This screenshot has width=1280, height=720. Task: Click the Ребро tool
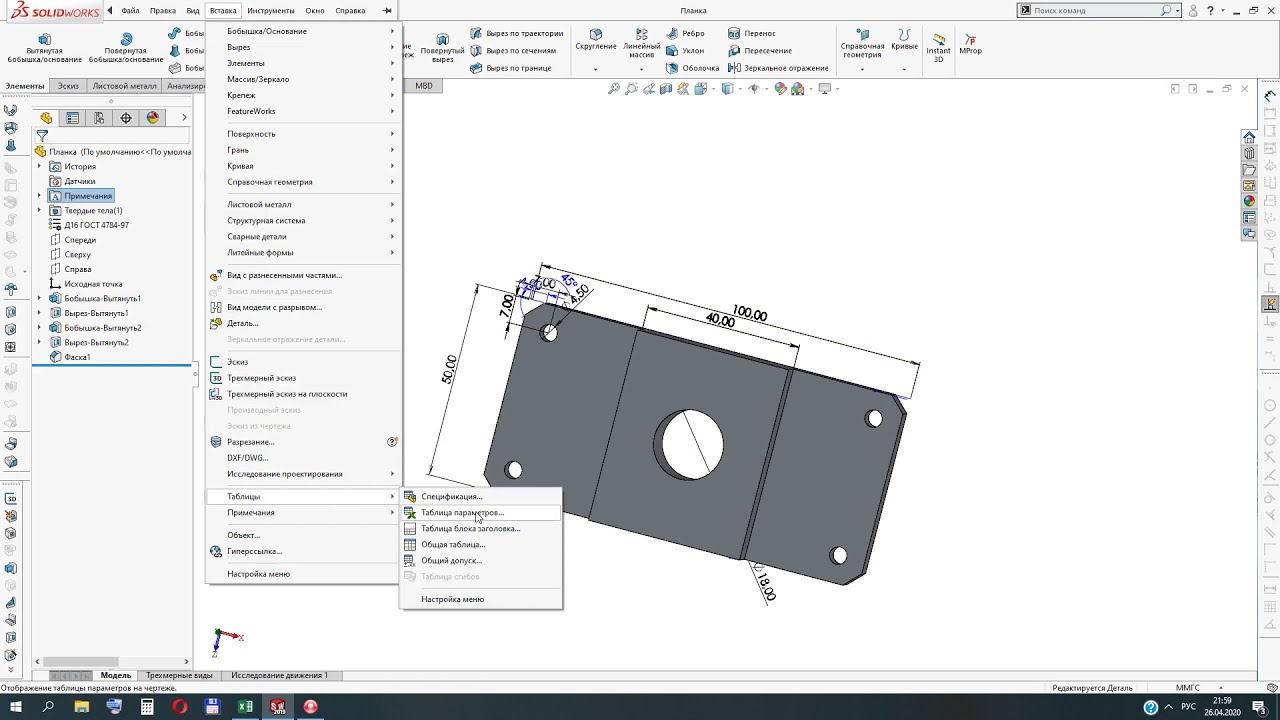click(687, 33)
